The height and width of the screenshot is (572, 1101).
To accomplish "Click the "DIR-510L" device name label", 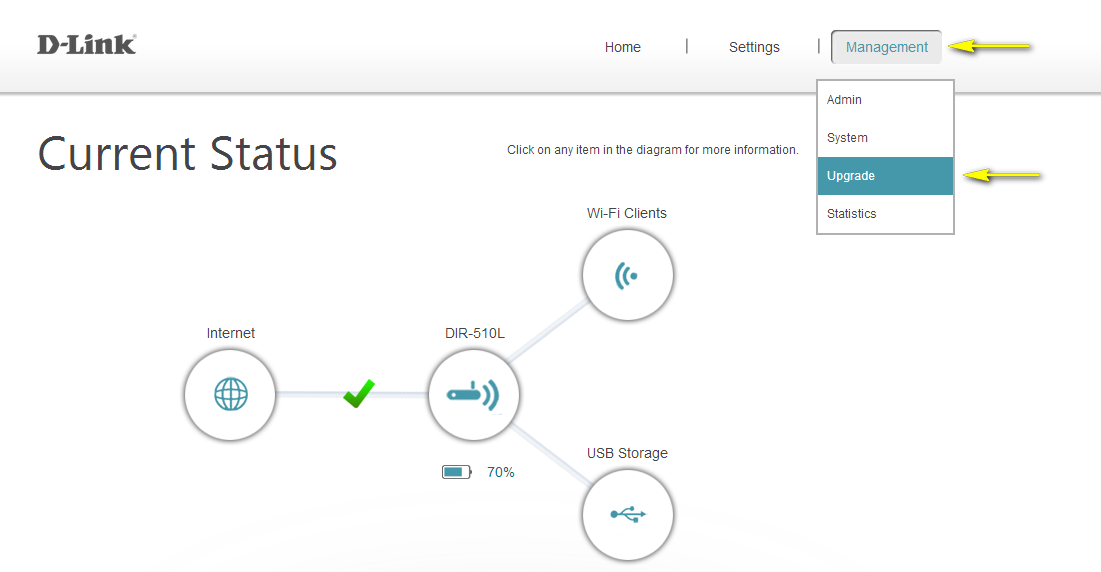I will [474, 333].
